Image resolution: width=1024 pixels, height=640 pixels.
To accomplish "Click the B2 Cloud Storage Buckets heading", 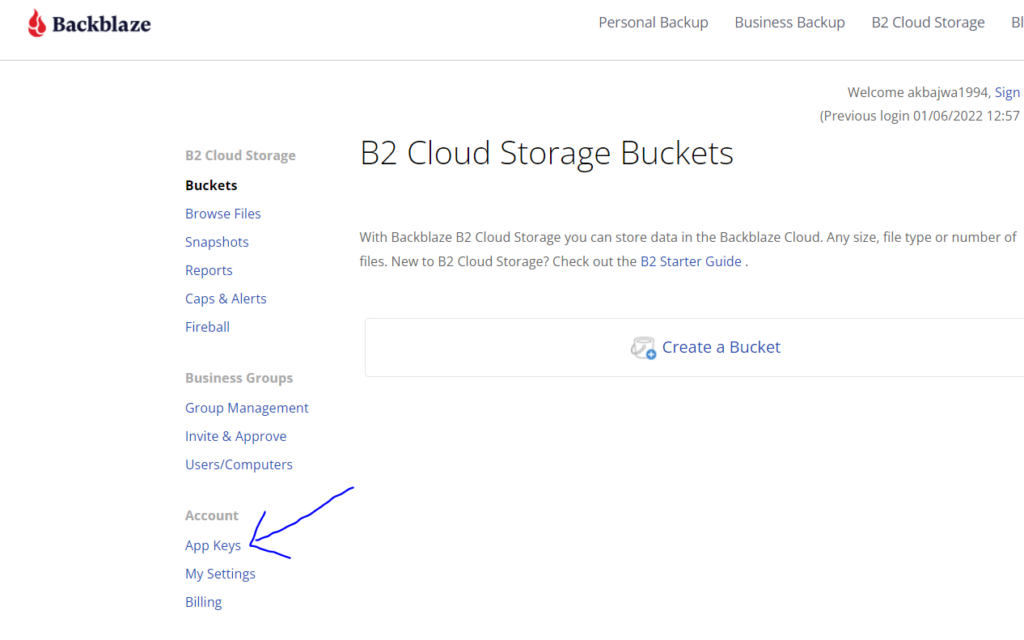I will click(547, 153).
